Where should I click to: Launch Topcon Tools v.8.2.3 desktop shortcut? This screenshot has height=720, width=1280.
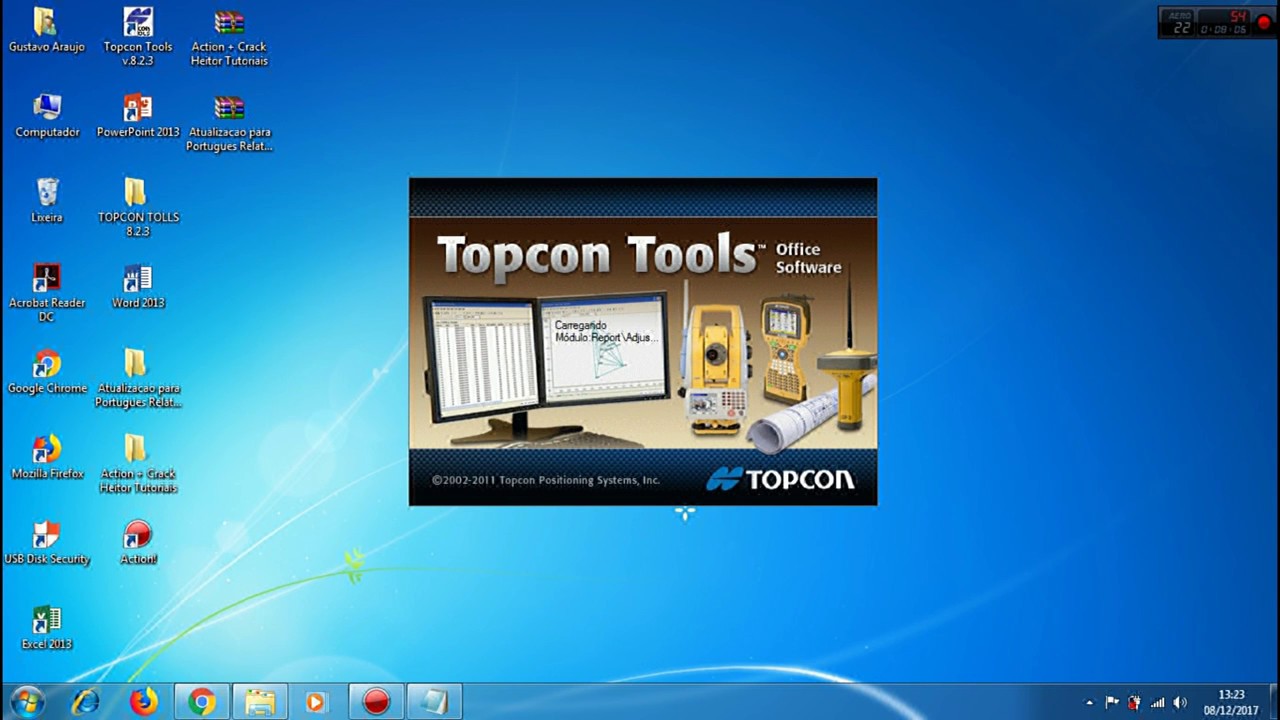[138, 37]
